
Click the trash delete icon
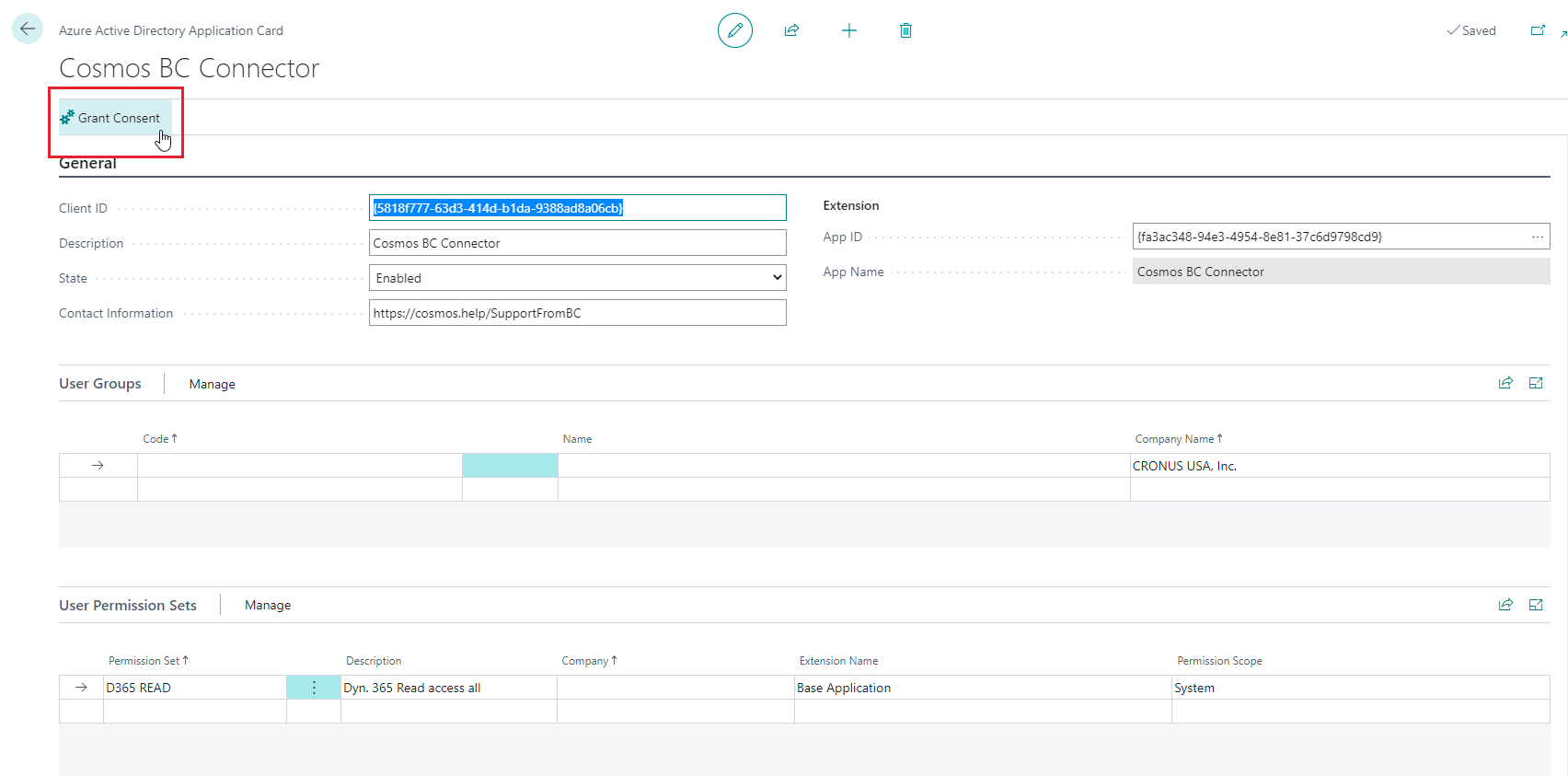[x=905, y=30]
